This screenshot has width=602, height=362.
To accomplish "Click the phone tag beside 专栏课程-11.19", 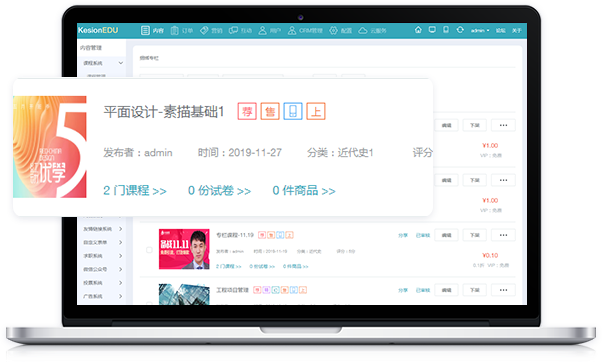I will click(x=280, y=235).
